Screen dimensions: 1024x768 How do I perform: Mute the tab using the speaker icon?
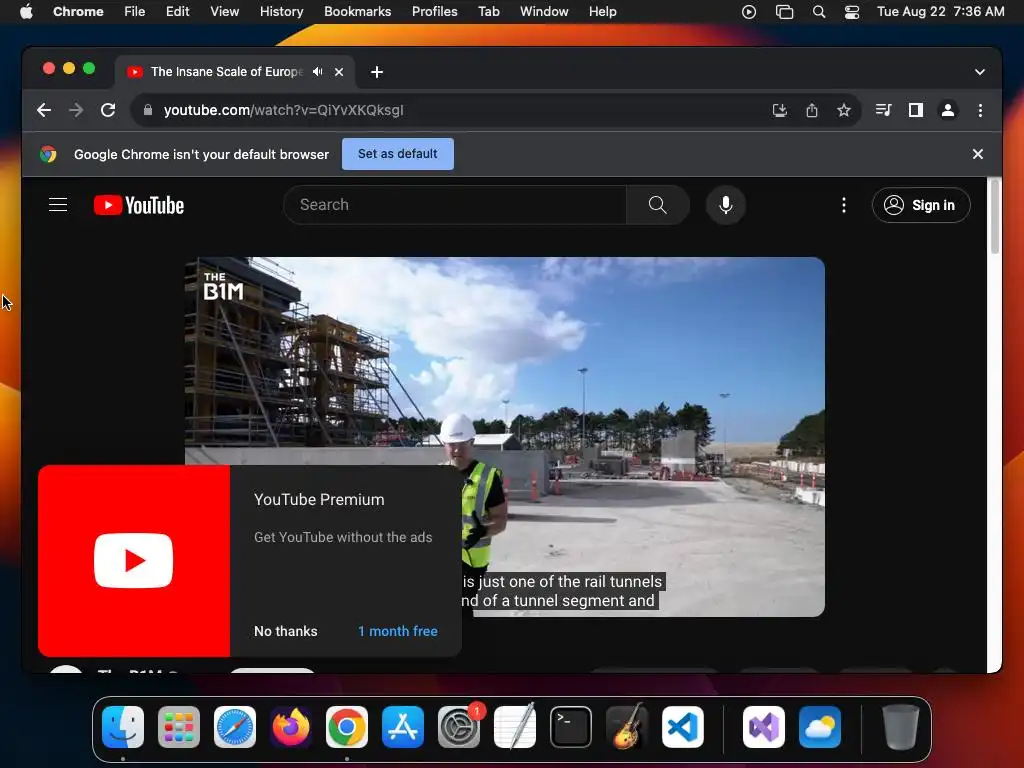(317, 72)
